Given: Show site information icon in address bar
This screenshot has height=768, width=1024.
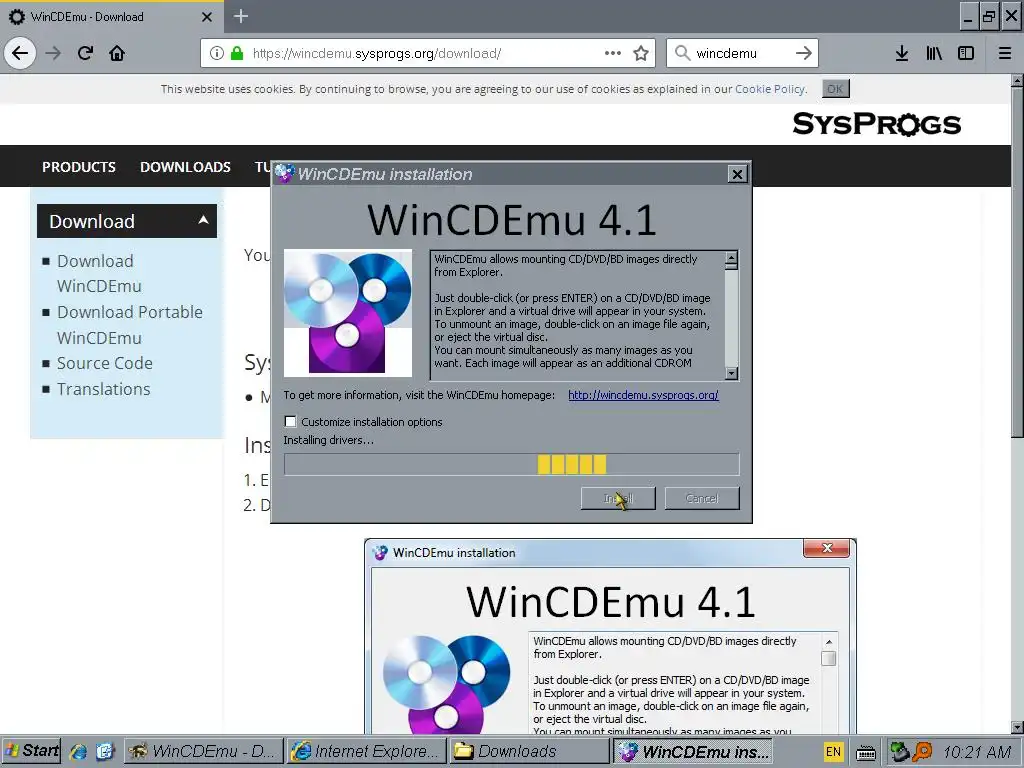Looking at the screenshot, I should pyautogui.click(x=217, y=54).
